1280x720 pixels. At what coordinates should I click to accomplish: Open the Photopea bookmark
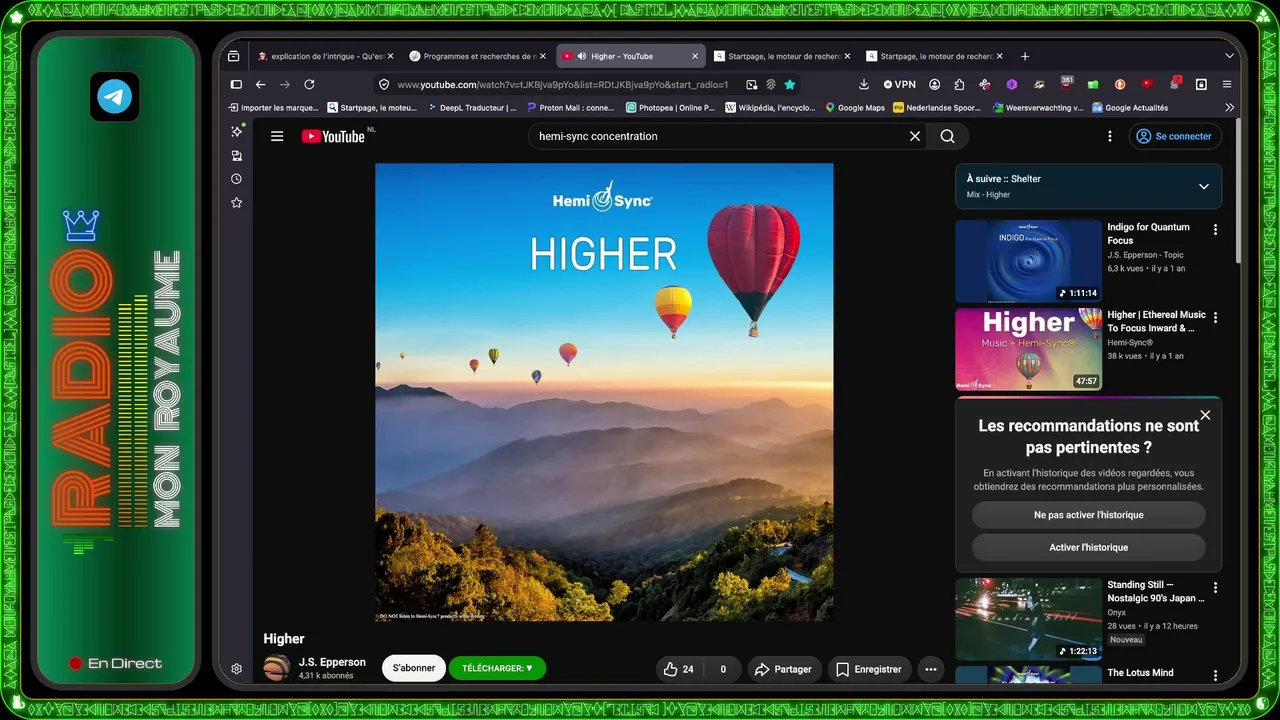[670, 107]
